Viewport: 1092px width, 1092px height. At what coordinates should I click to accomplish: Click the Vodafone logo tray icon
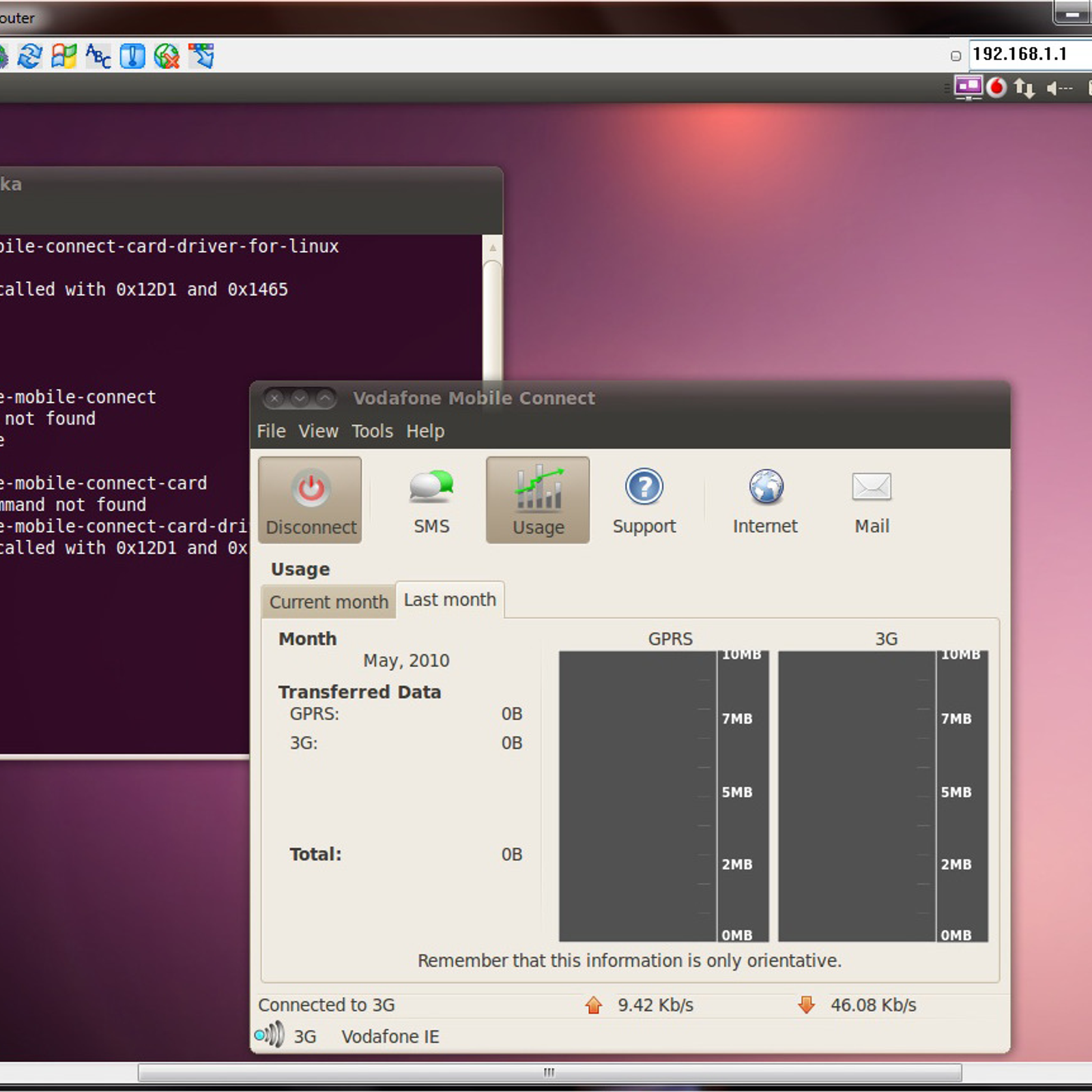pyautogui.click(x=997, y=88)
